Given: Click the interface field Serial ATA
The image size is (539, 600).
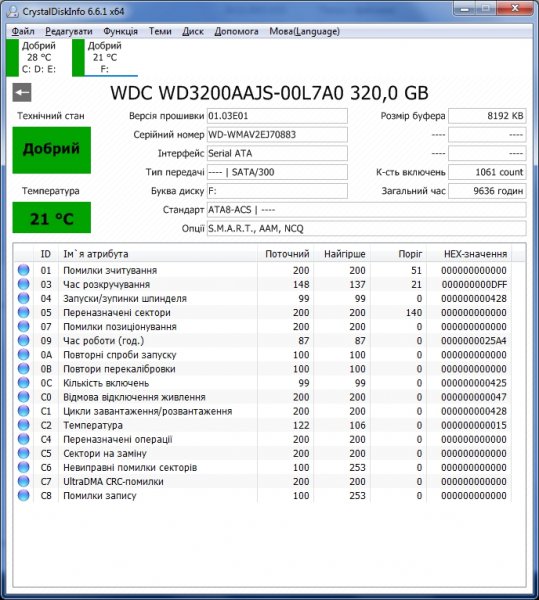Looking at the screenshot, I should pyautogui.click(x=277, y=153).
